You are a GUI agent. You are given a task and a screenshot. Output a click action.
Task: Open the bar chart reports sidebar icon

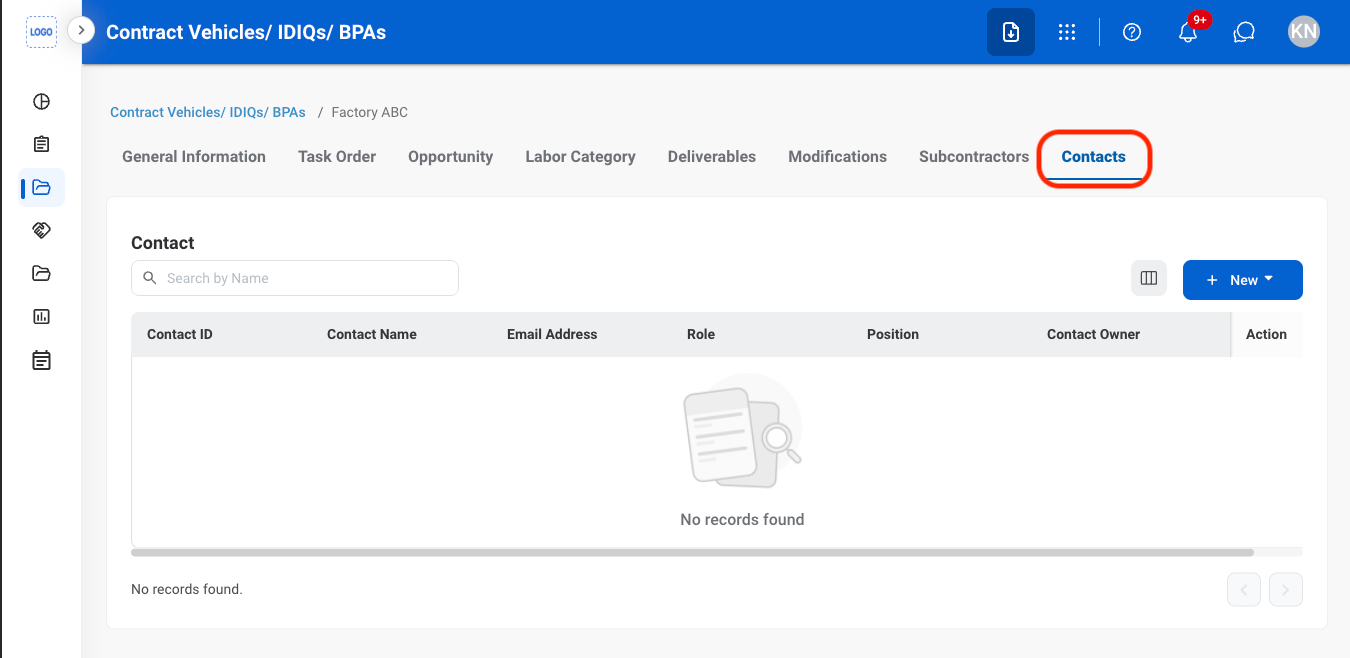click(41, 316)
